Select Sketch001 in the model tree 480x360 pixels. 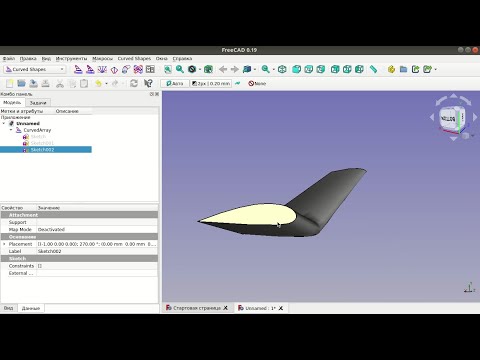pos(42,143)
